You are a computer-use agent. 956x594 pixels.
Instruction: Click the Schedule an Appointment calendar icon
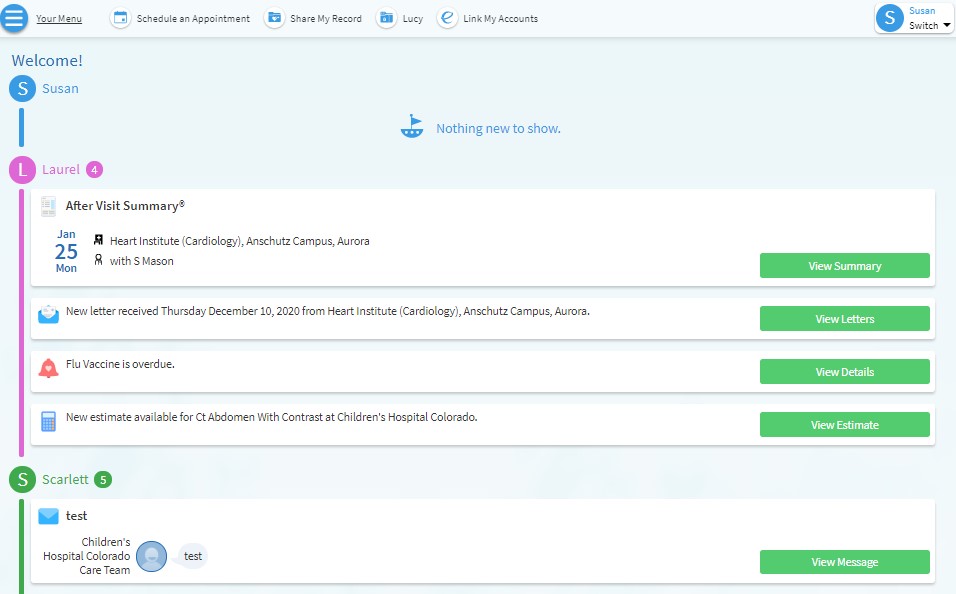[120, 17]
